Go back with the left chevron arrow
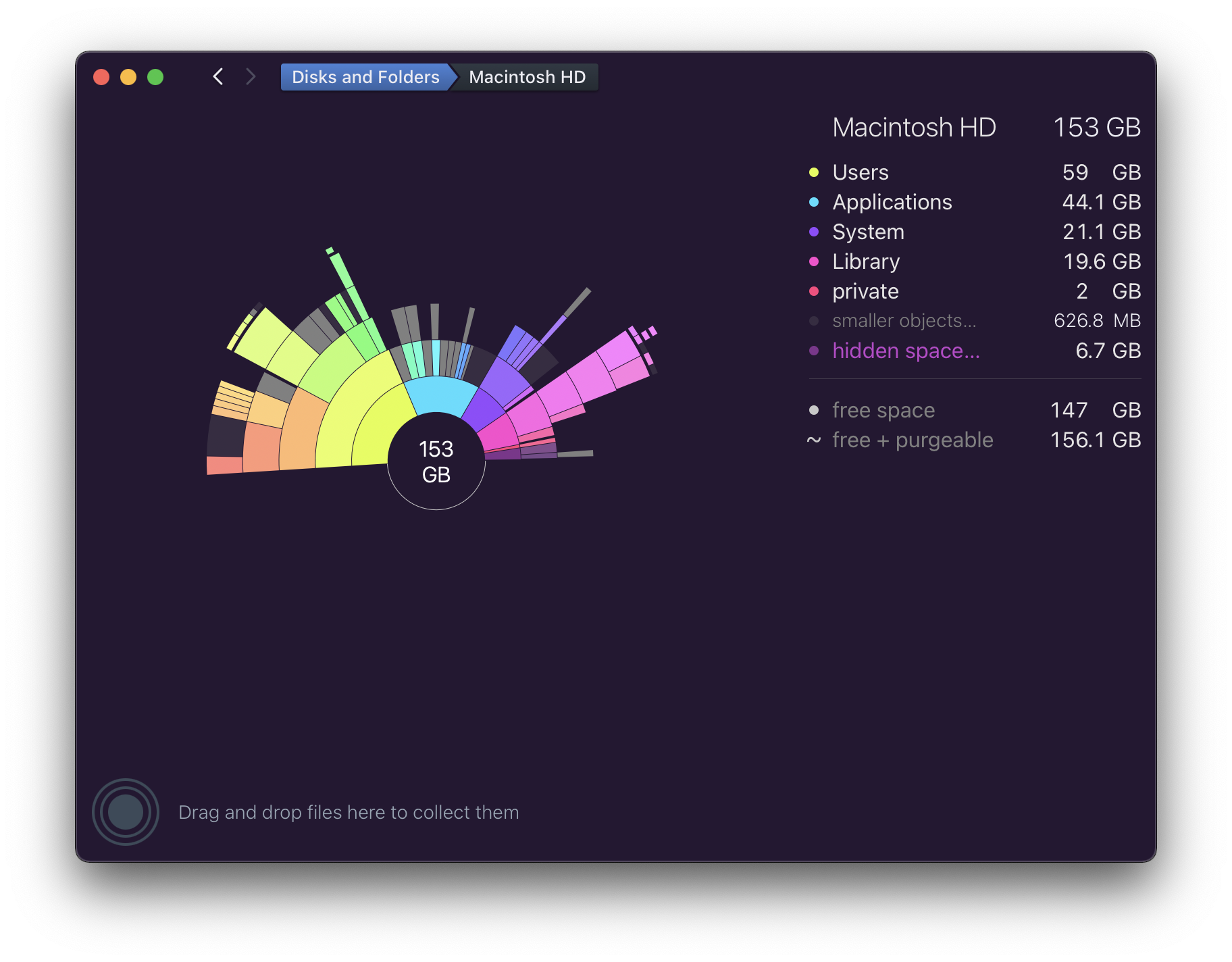Image resolution: width=1232 pixels, height=962 pixels. click(x=217, y=76)
